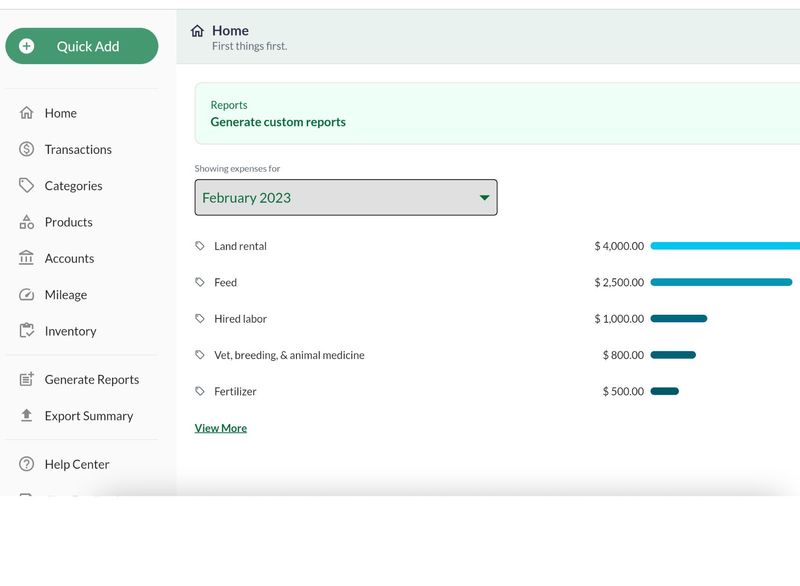
Task: Click the Home house icon in the header
Action: click(x=198, y=30)
